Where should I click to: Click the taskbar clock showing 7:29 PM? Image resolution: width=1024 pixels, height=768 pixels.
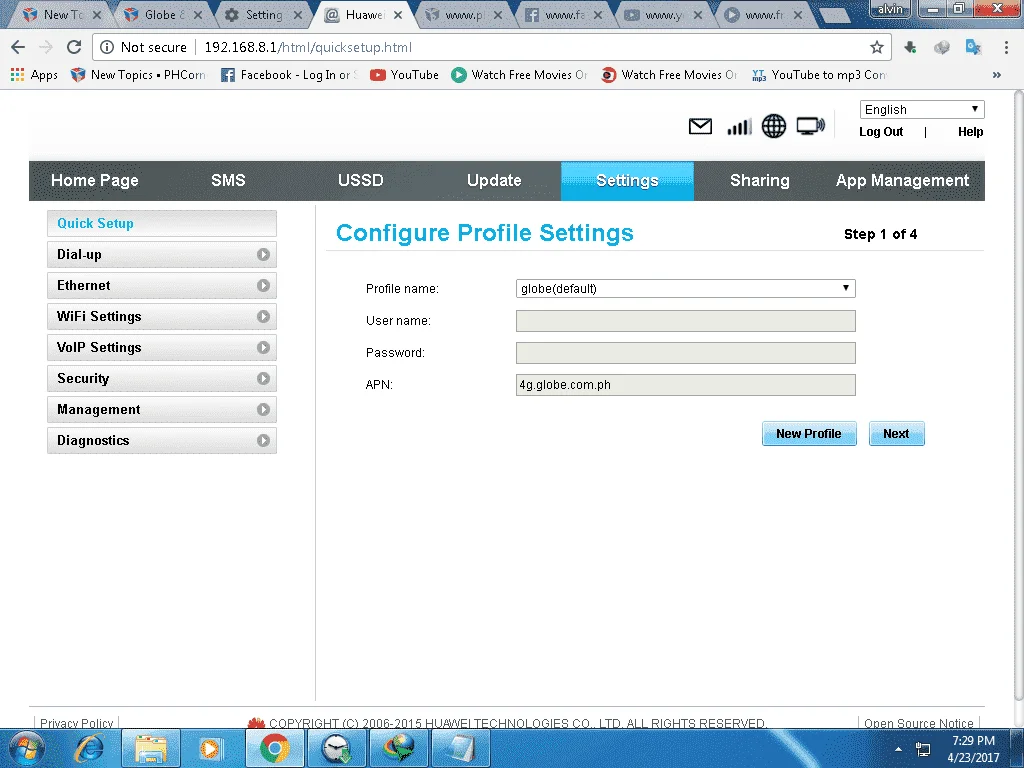point(973,749)
